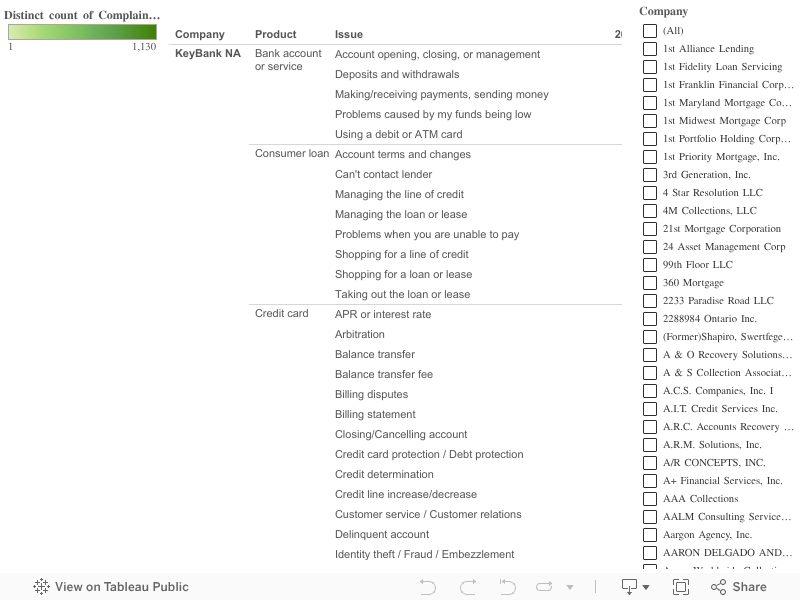Screen dimensions: 800x600
Task: Check the 1st Midwest Mortgage Corp checkbox
Action: click(649, 120)
